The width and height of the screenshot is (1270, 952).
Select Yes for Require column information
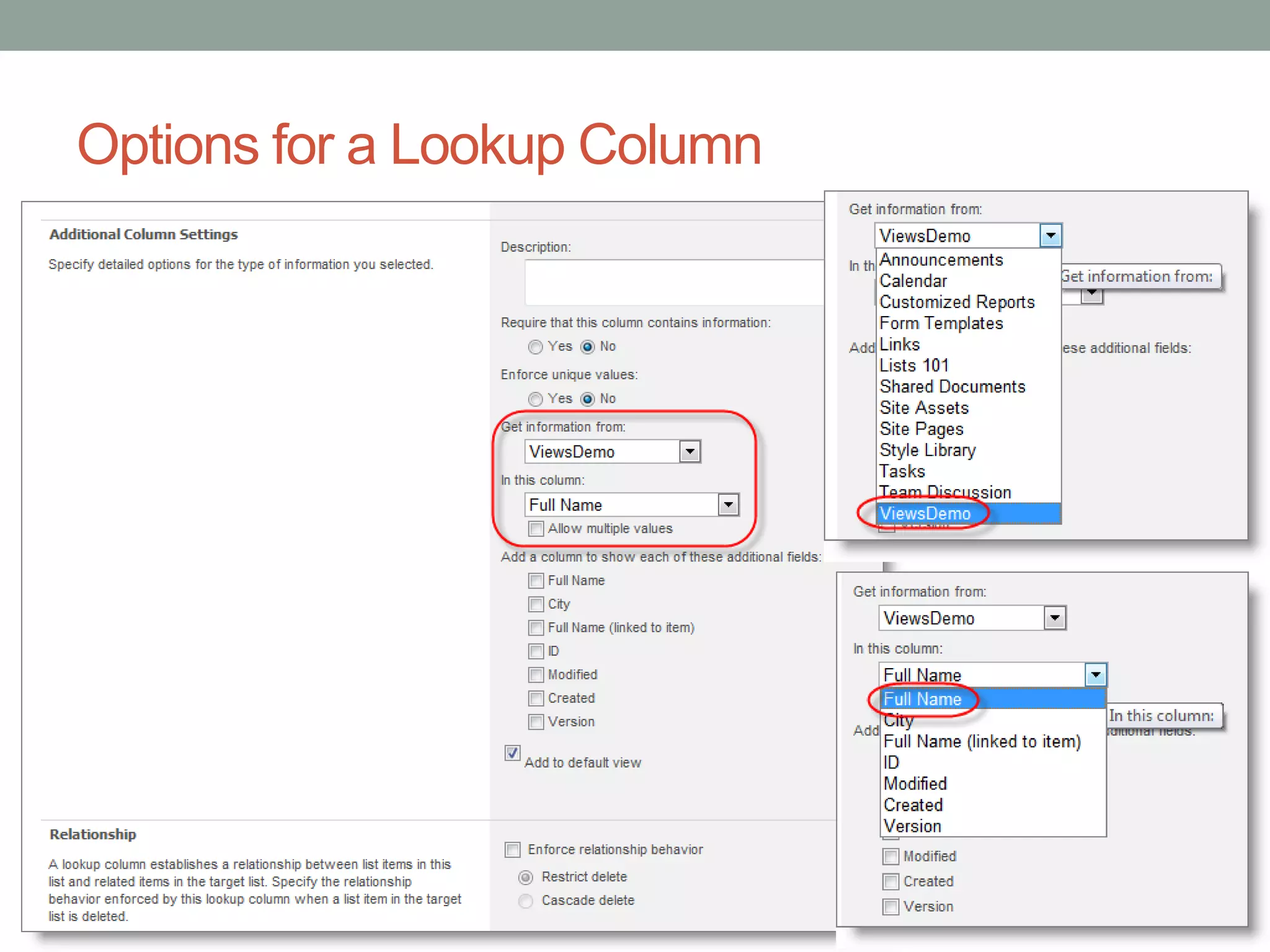coord(535,346)
